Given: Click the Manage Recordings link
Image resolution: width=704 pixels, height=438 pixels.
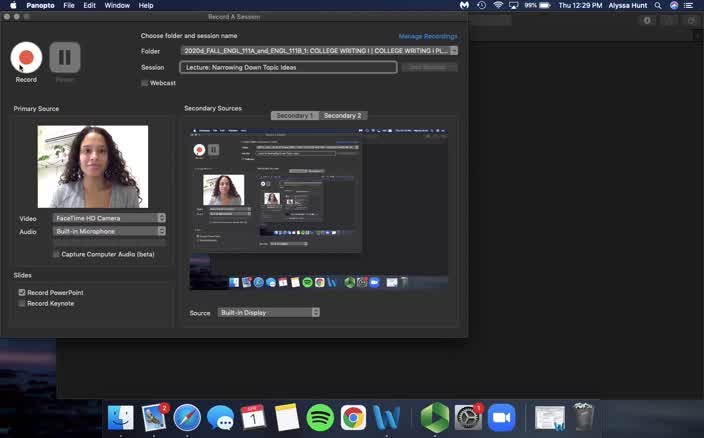Looking at the screenshot, I should (x=427, y=36).
